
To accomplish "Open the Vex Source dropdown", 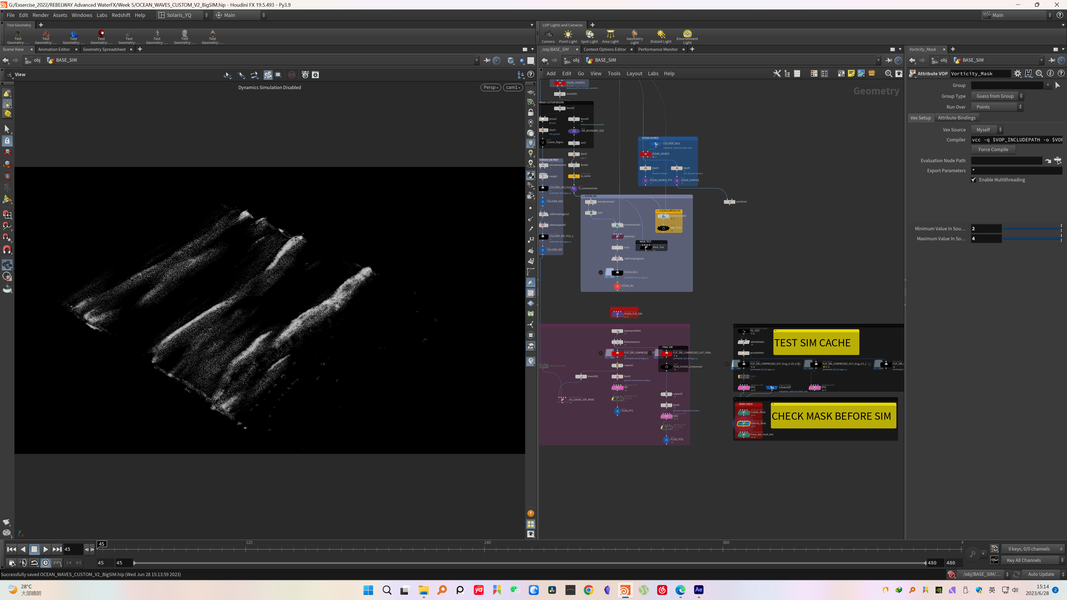I will (987, 129).
